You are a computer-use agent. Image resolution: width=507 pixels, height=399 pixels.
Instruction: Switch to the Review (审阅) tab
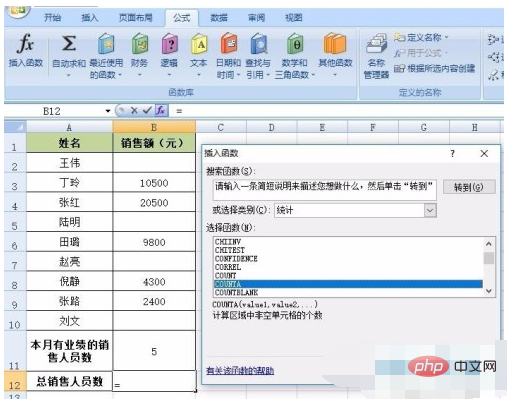click(256, 17)
